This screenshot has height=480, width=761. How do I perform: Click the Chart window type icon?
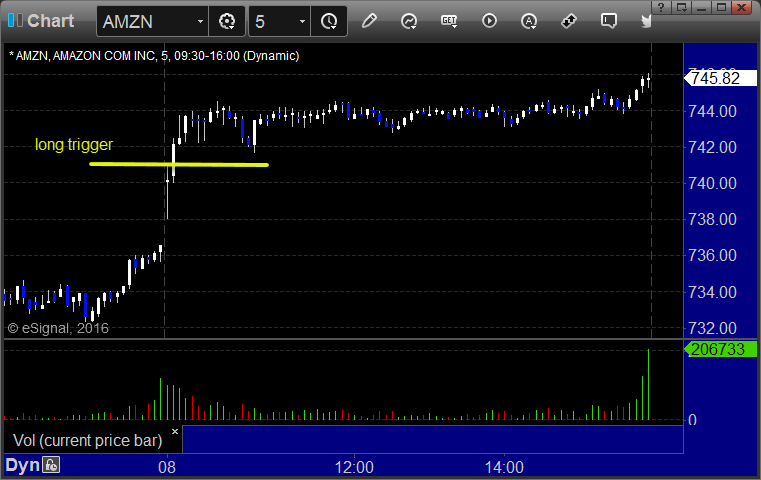pyautogui.click(x=15, y=20)
